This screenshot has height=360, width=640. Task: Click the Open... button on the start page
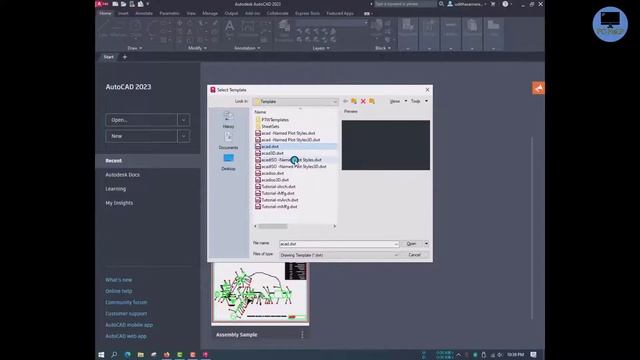coord(141,120)
